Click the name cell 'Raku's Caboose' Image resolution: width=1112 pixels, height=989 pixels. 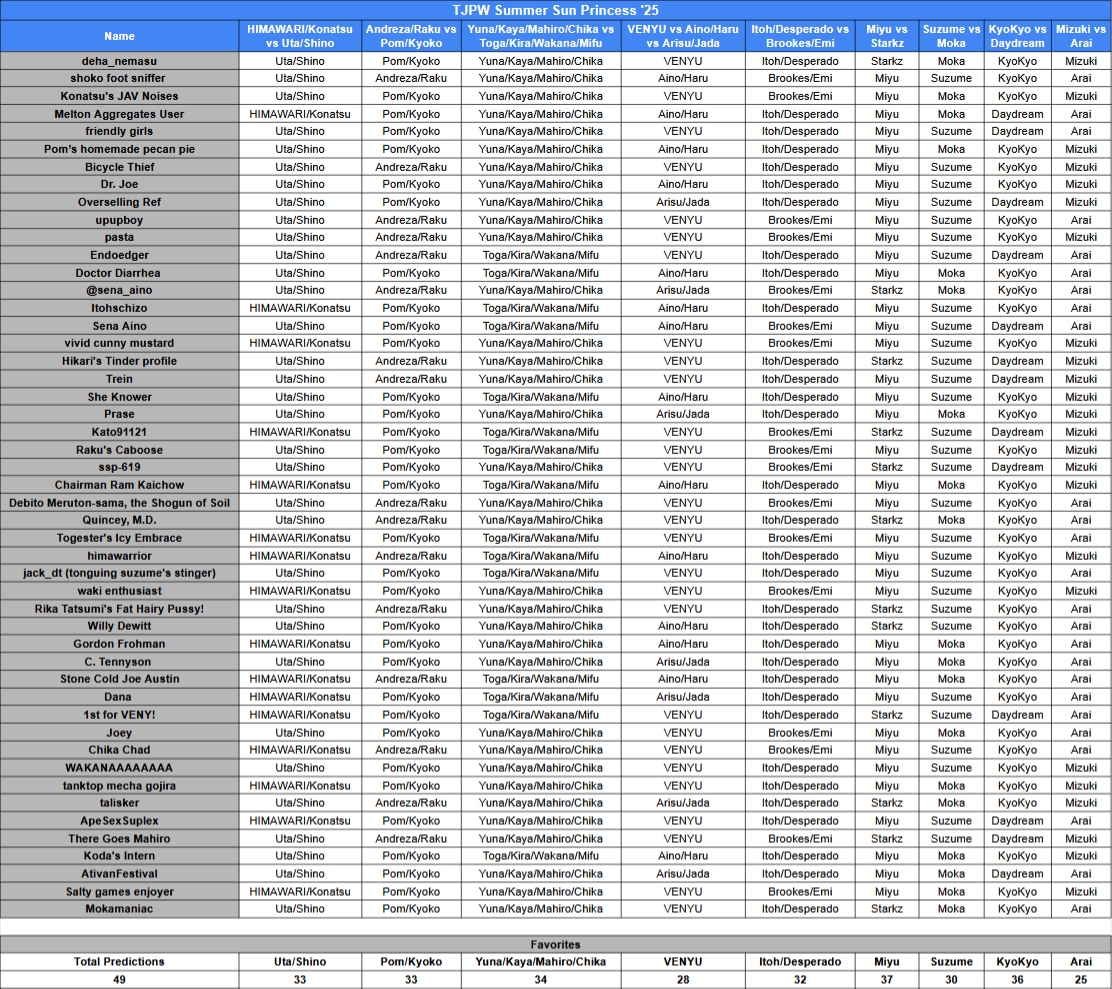[x=119, y=449]
